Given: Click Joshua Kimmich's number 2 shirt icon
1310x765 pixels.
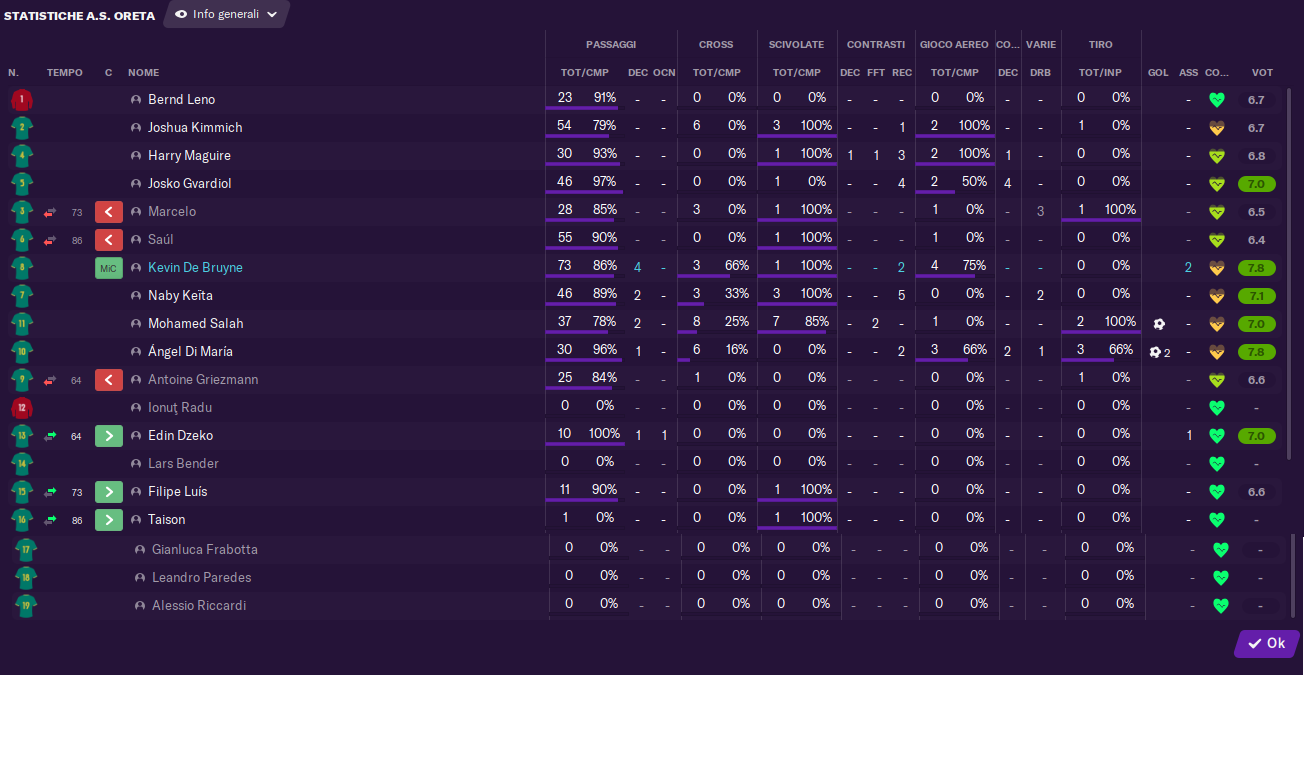Looking at the screenshot, I should click(x=22, y=128).
